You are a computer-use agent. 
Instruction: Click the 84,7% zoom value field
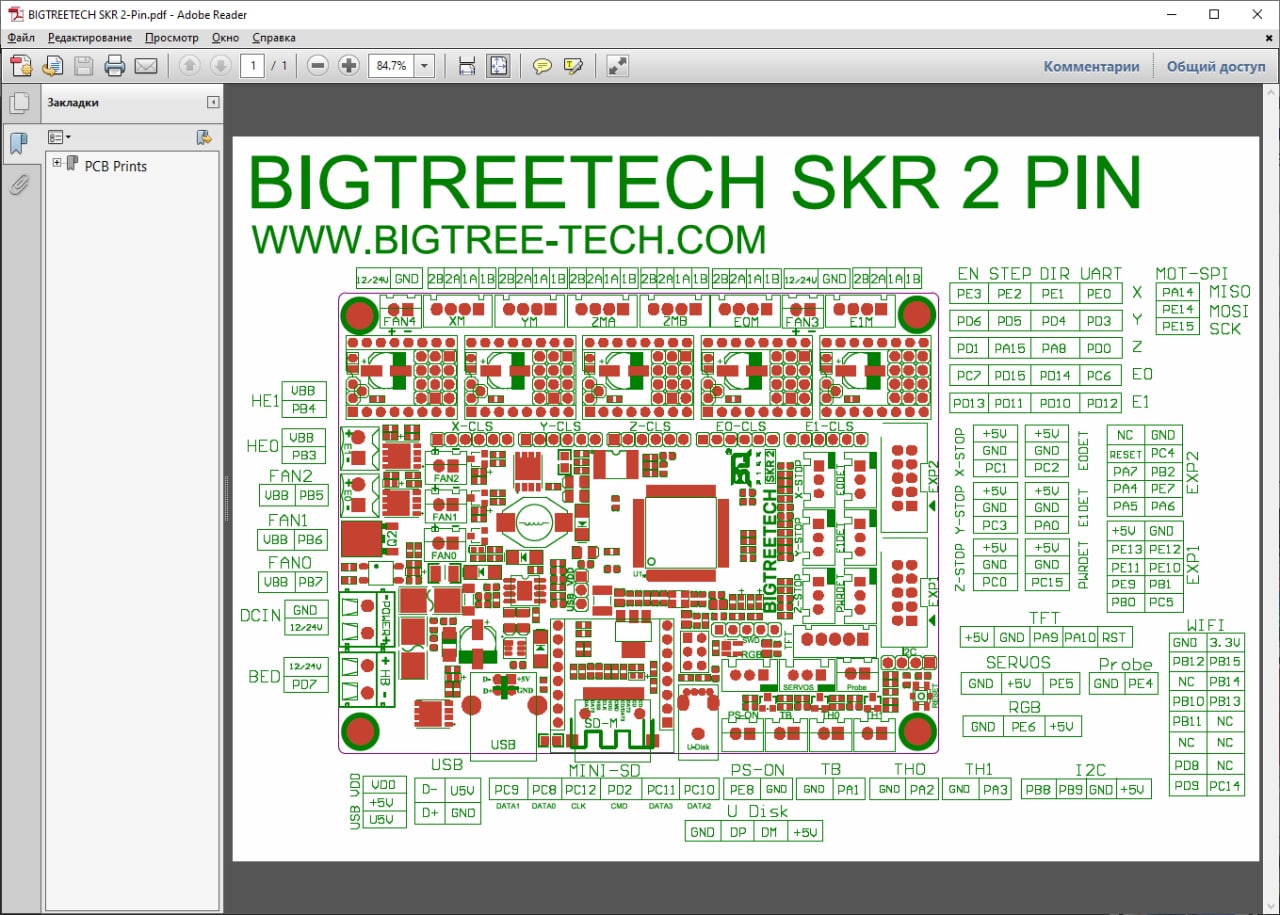click(x=391, y=66)
